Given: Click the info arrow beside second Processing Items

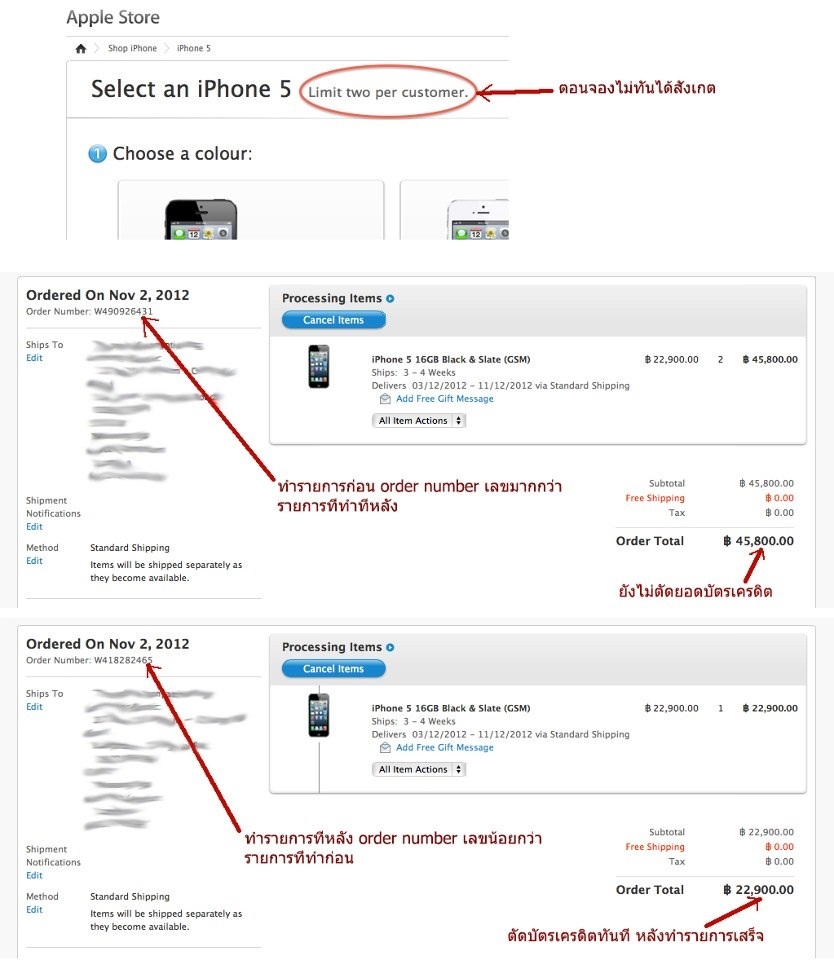Looking at the screenshot, I should 390,647.
